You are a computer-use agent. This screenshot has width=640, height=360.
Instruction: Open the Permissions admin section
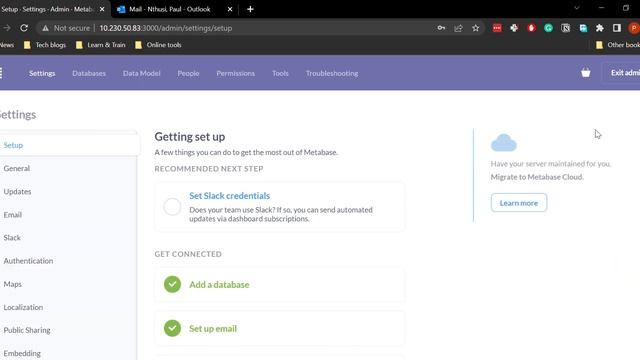pyautogui.click(x=236, y=73)
